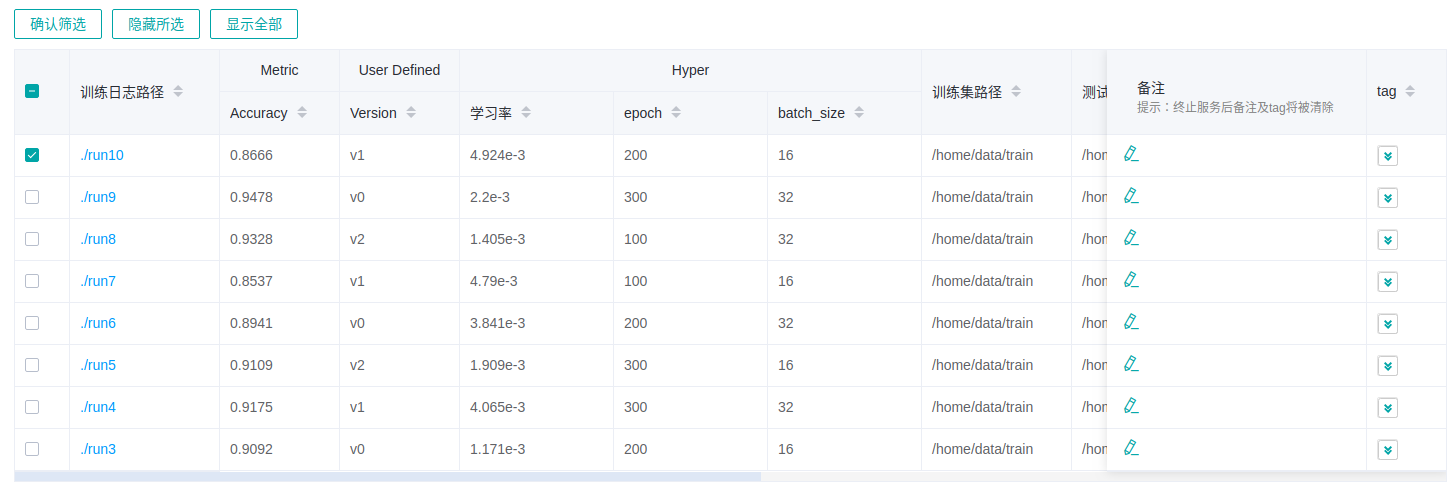Edit the note for run3 row
This screenshot has width=1453, height=484.
click(x=1131, y=448)
